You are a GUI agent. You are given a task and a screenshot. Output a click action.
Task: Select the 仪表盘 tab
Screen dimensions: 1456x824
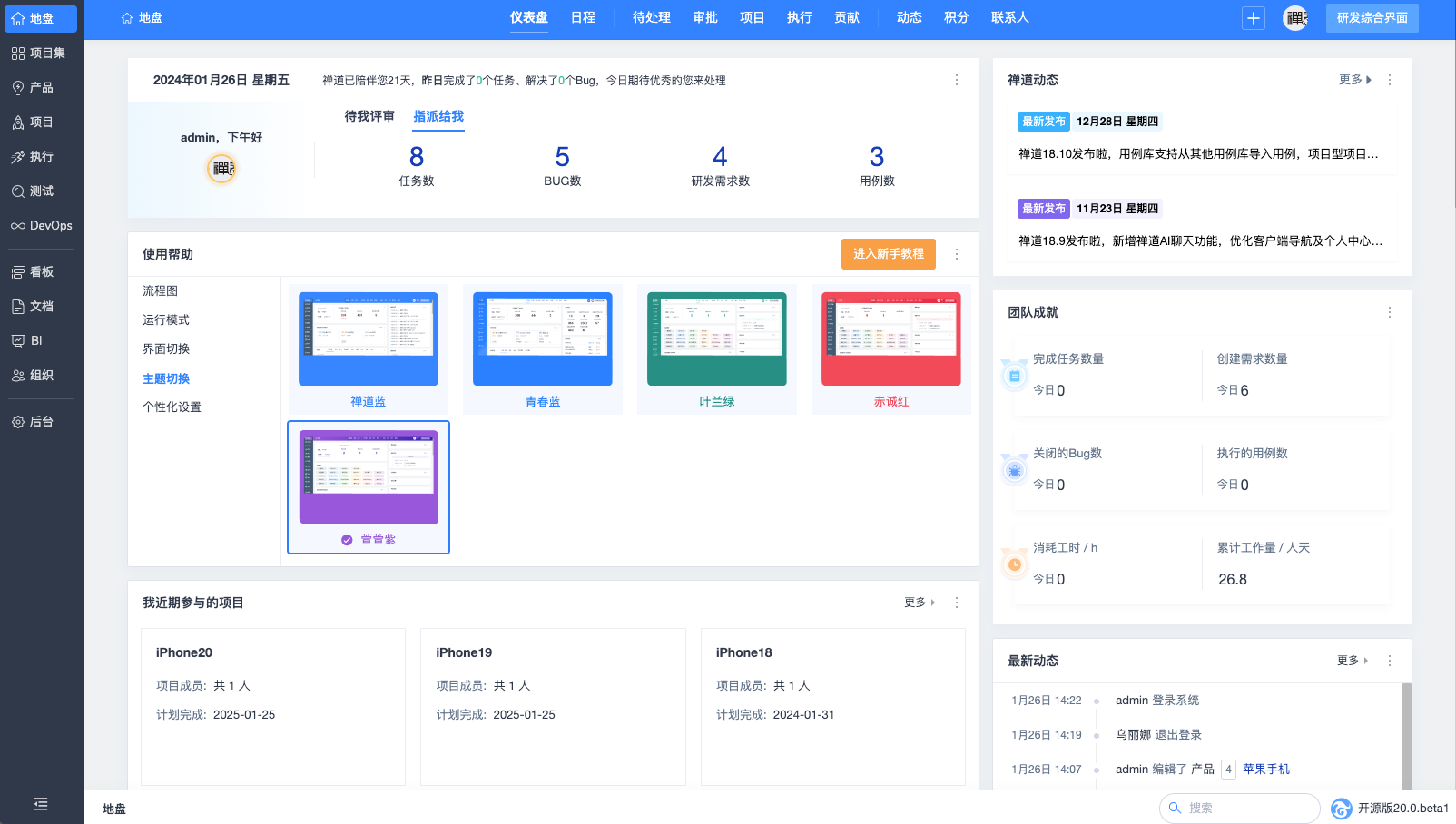pos(529,18)
